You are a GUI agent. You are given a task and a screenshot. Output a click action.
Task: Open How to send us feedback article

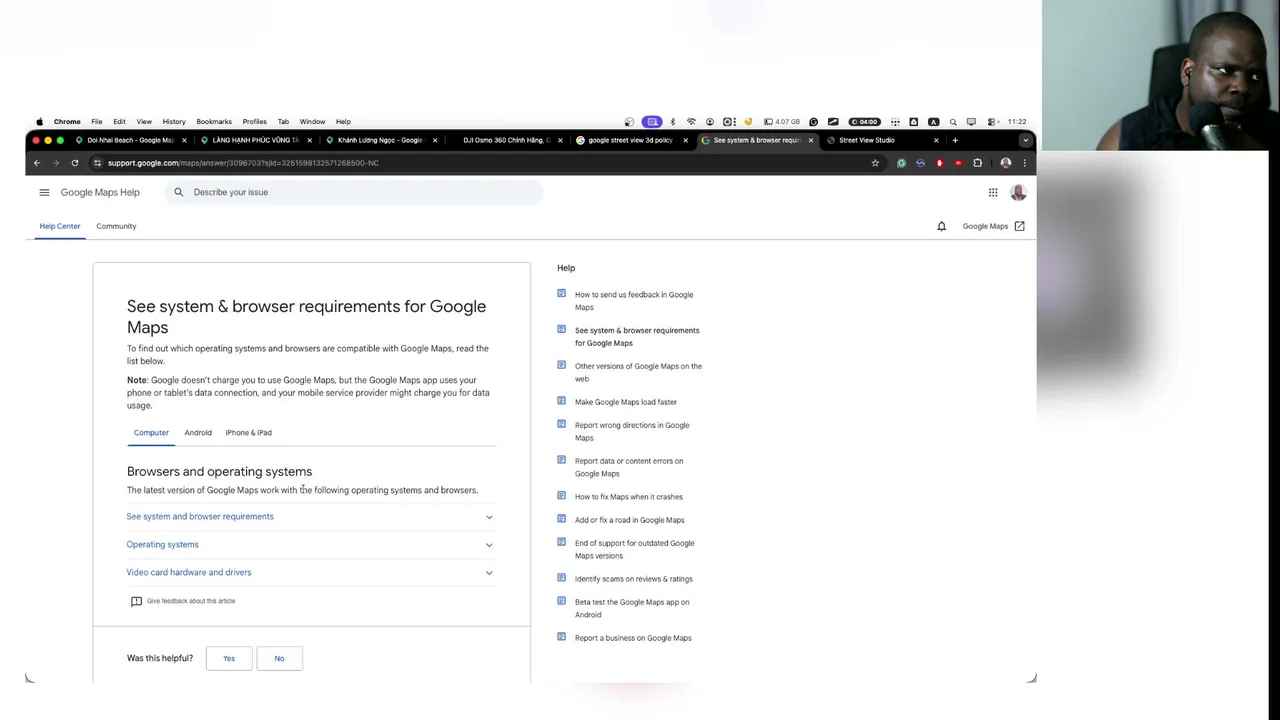[634, 301]
